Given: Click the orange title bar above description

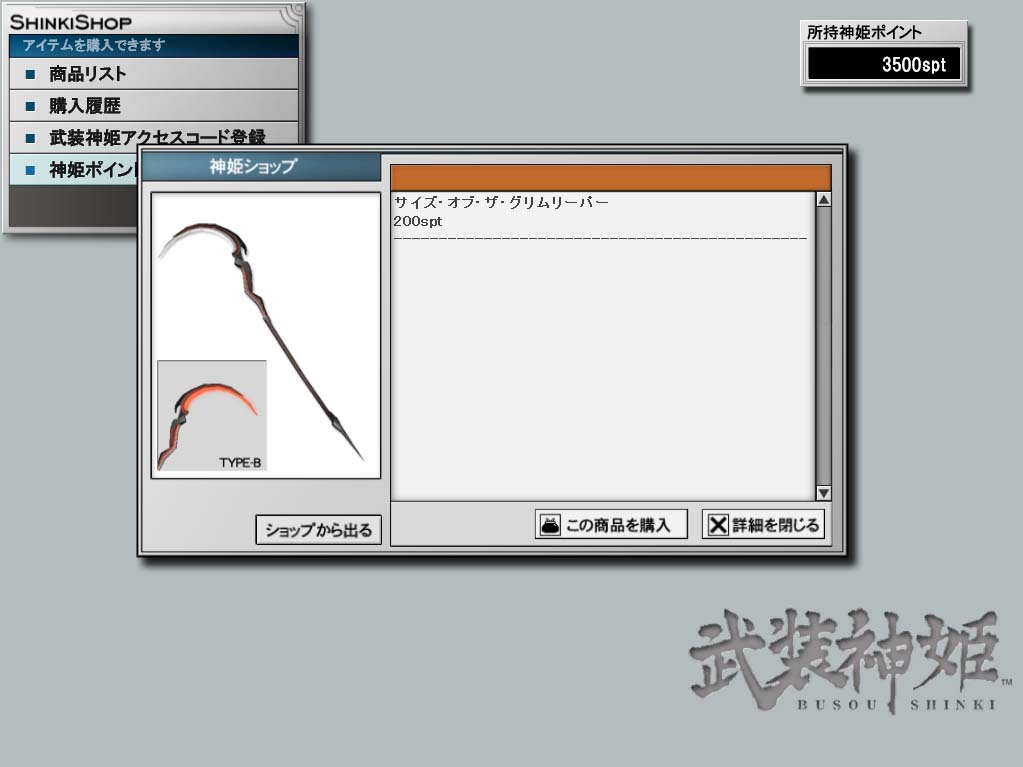Looking at the screenshot, I should 610,177.
